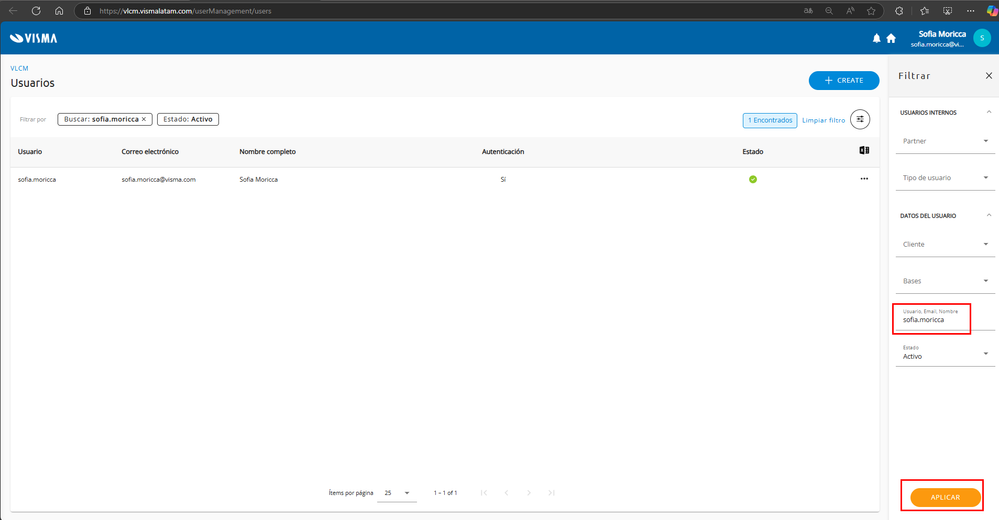Sort by Nombre completo column header

tap(268, 152)
